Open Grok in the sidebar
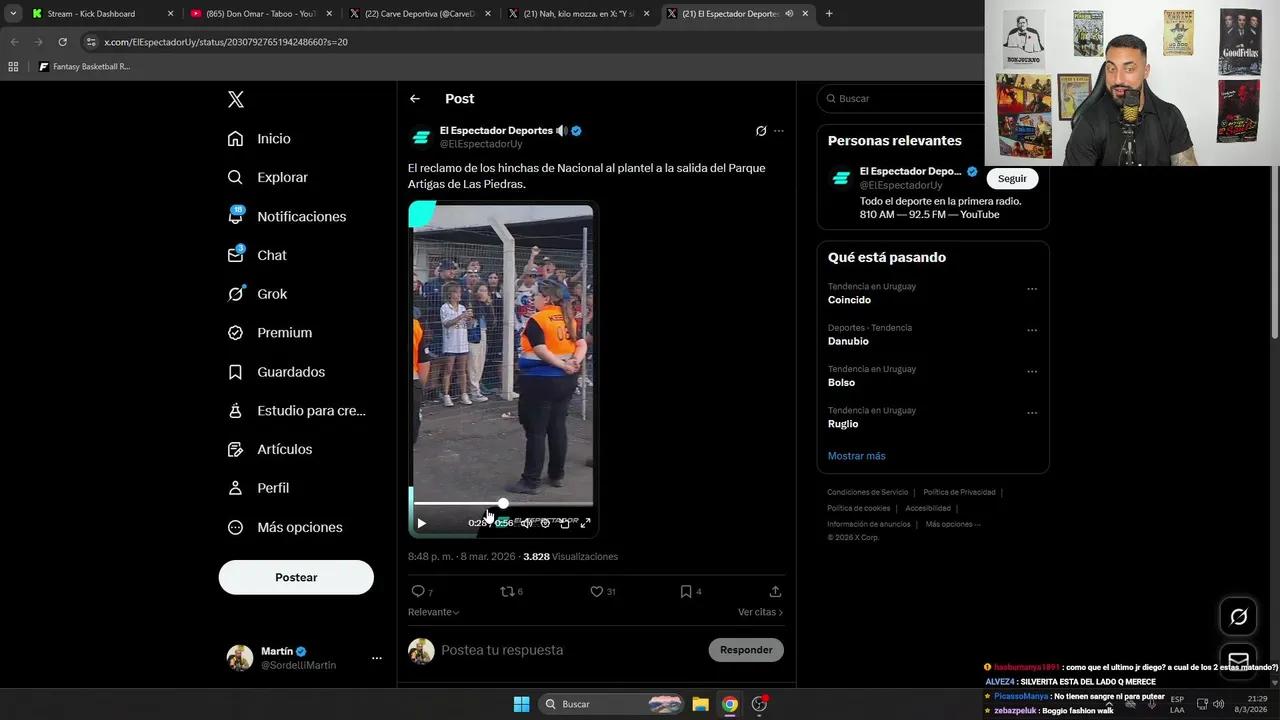The image size is (1280, 720). click(257, 294)
